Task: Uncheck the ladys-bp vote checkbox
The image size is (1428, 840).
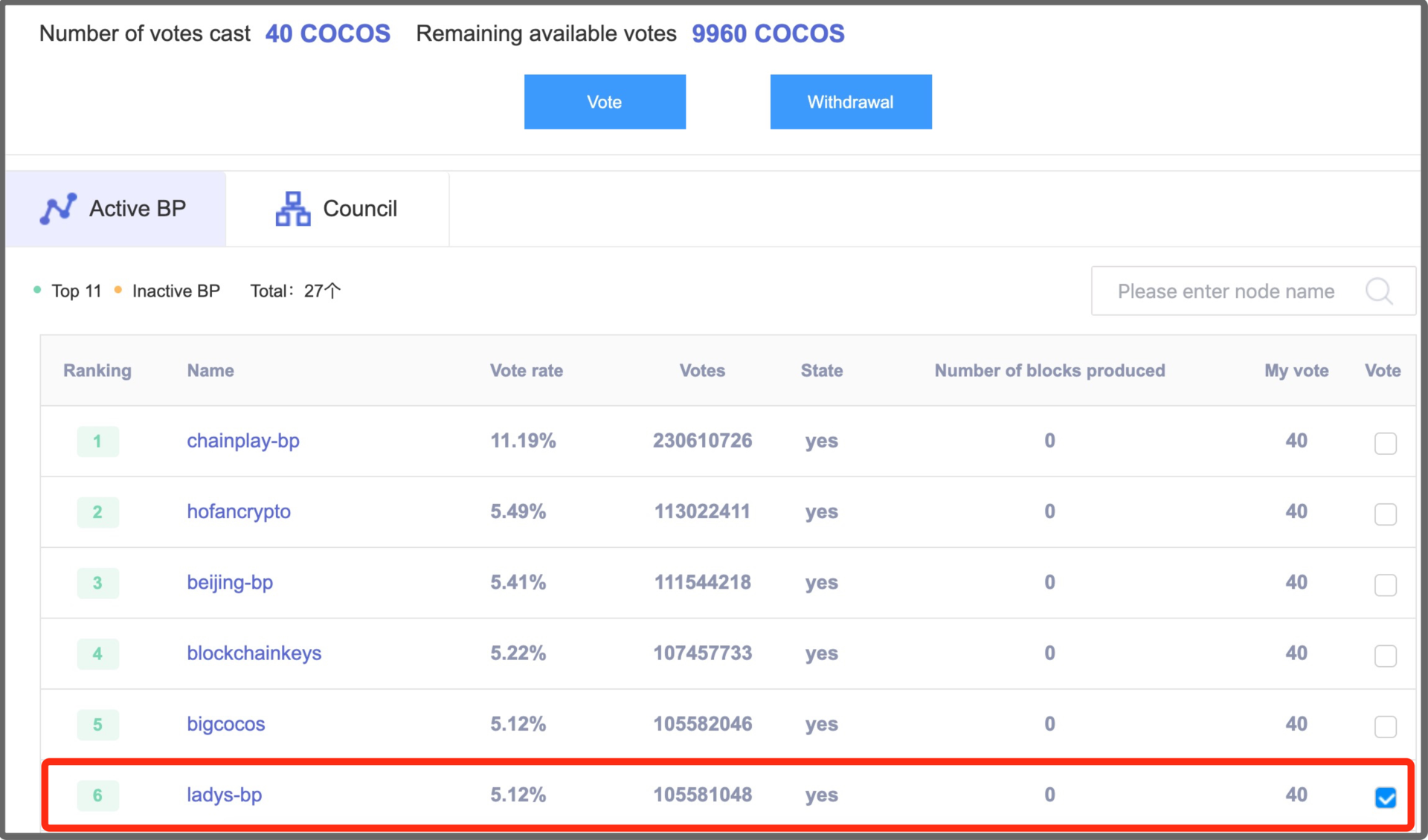Action: tap(1385, 797)
